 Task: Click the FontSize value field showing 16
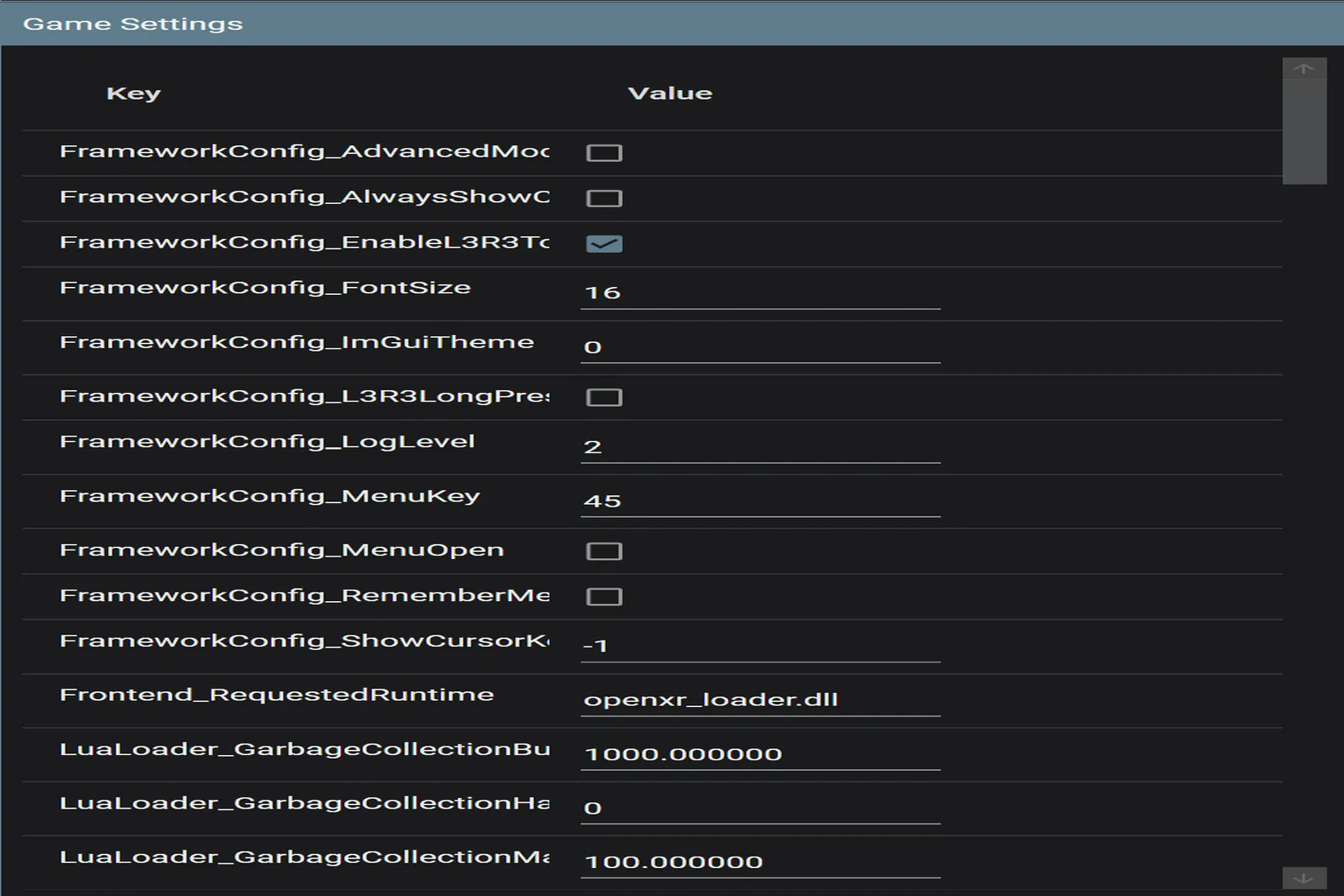(760, 293)
